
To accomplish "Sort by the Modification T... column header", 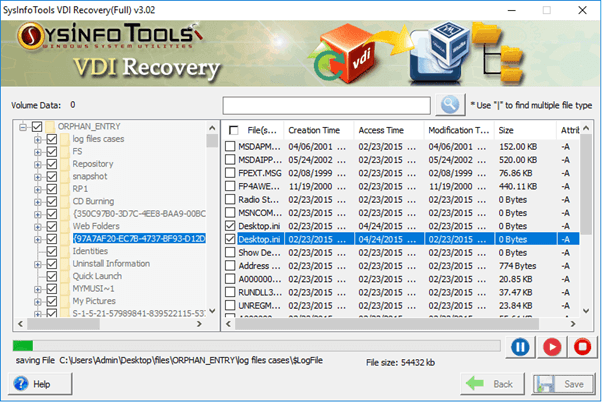I will (x=459, y=130).
